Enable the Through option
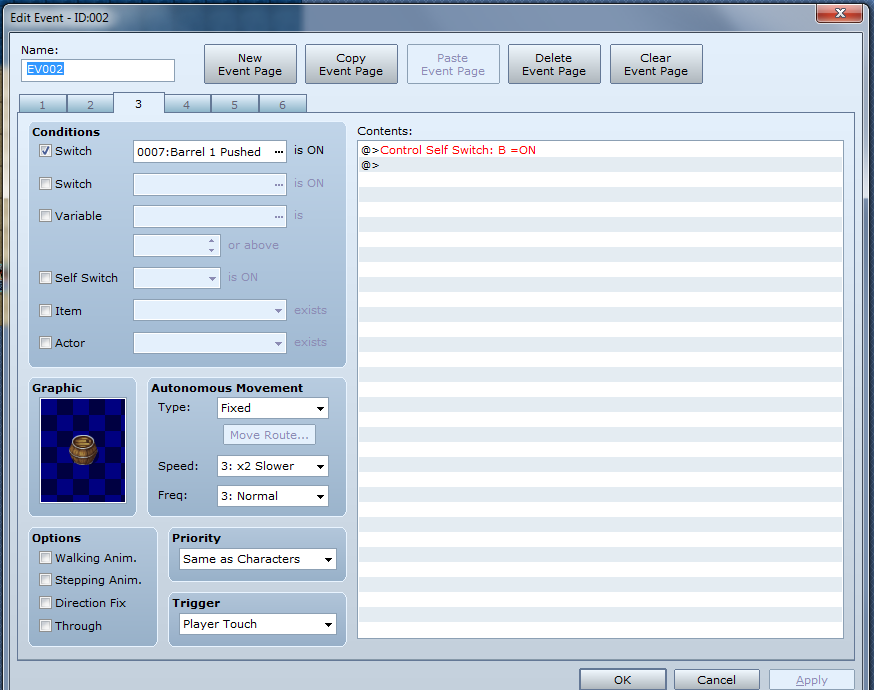Screen dimensions: 874x690 pos(45,626)
